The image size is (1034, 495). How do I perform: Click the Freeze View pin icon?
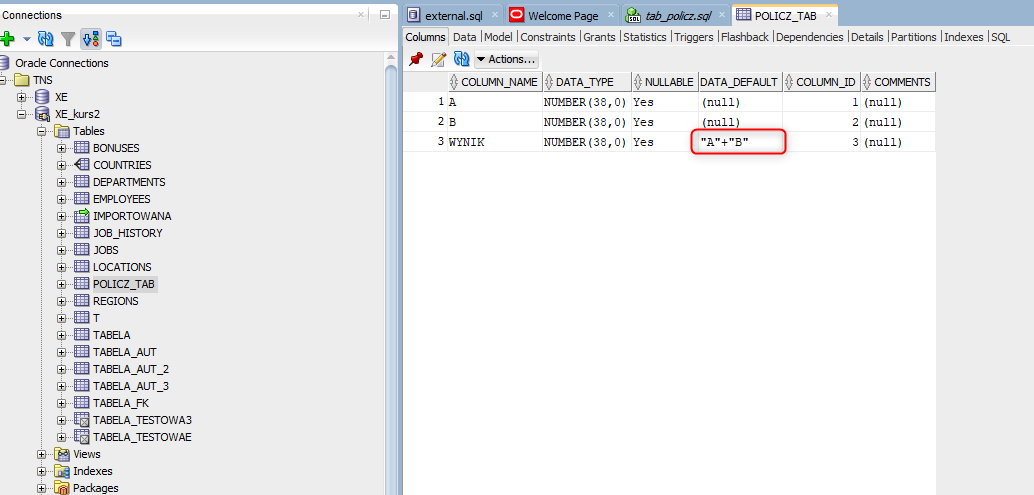tap(416, 59)
